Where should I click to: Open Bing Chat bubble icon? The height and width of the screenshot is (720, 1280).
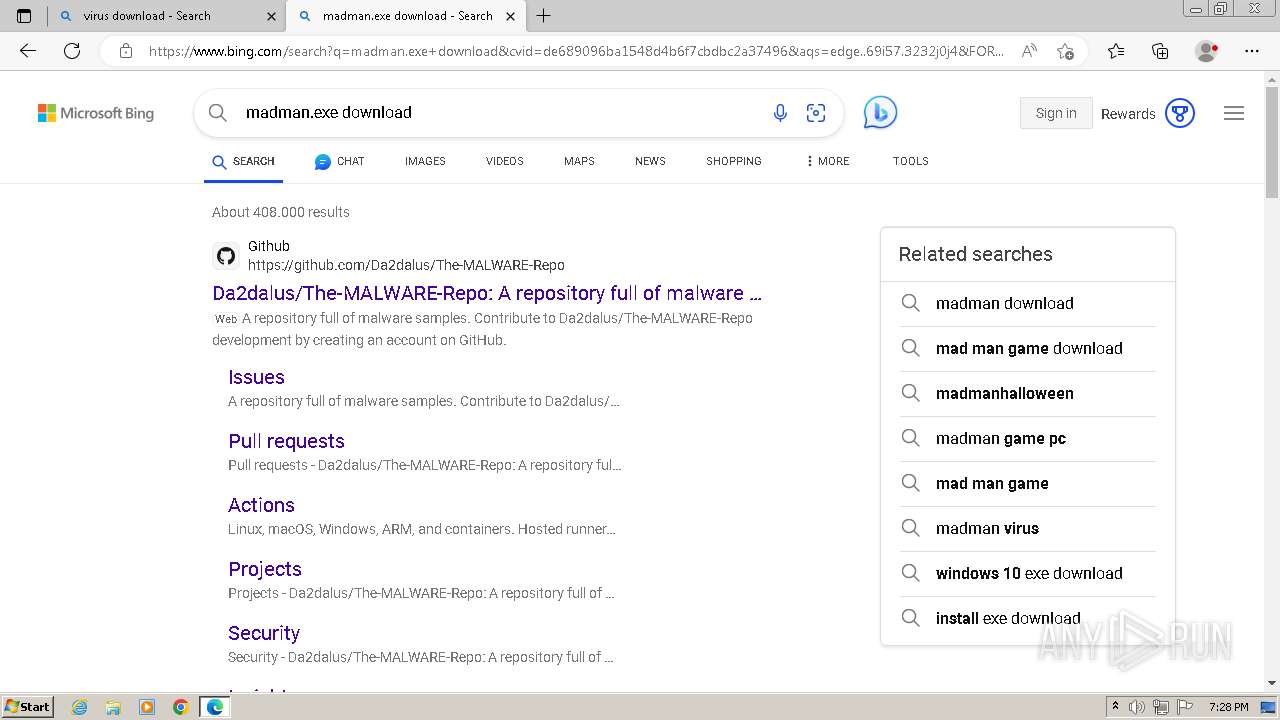tap(880, 112)
